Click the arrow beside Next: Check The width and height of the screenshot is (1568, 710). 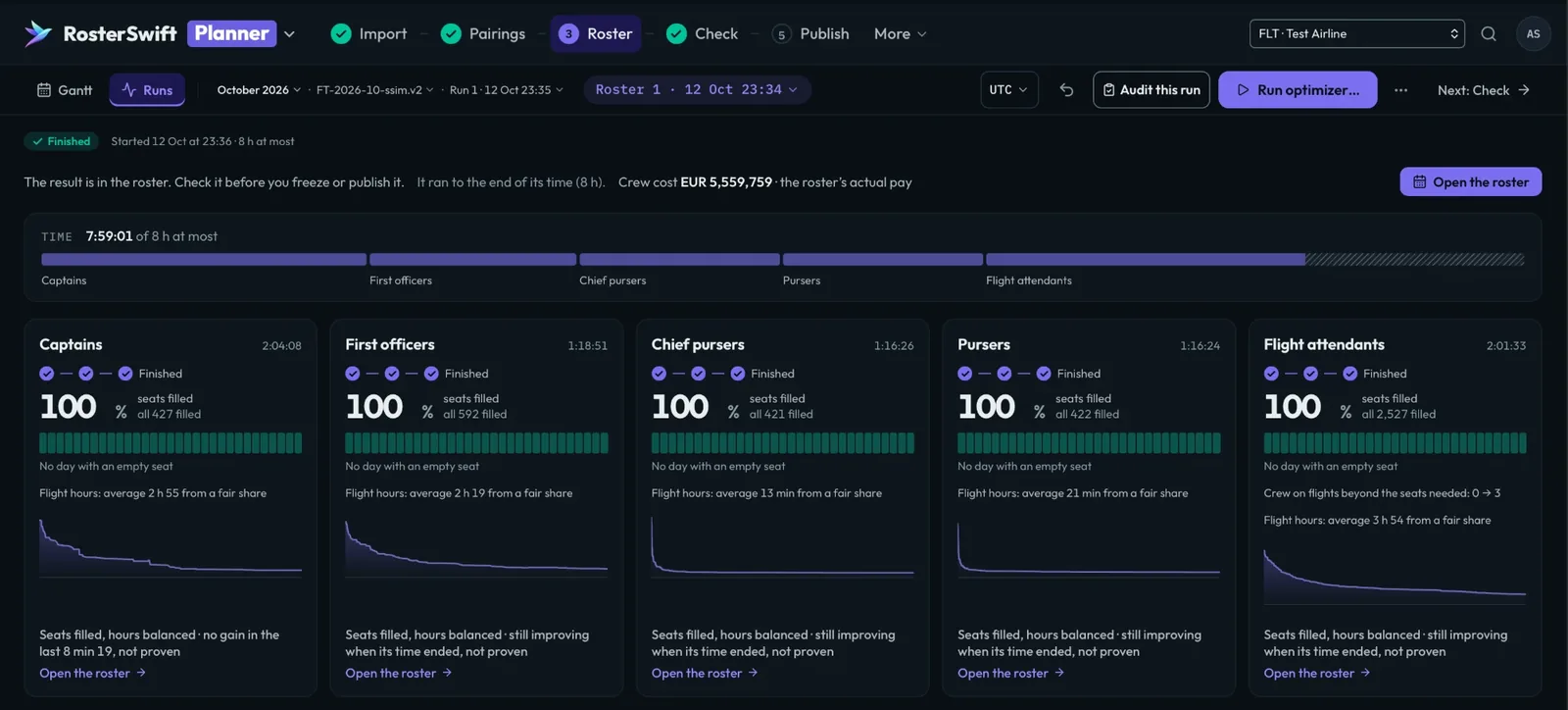click(1524, 90)
